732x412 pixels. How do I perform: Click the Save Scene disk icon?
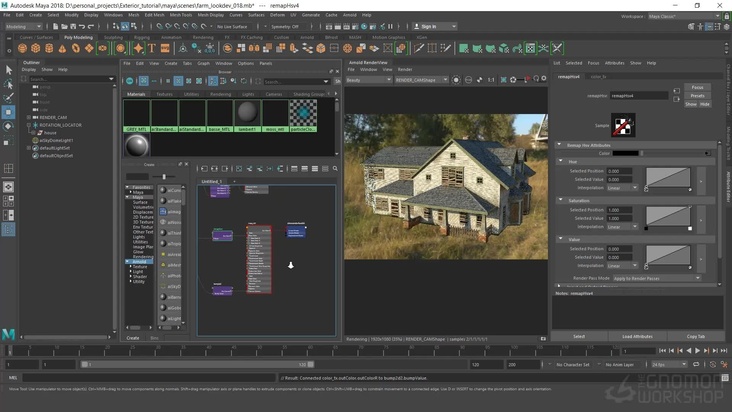pyautogui.click(x=73, y=27)
